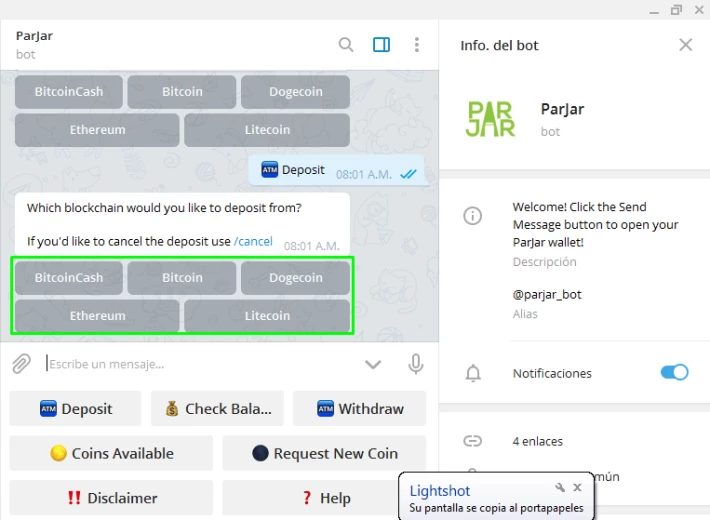Click the Check Bala... keyboard button
This screenshot has height=520, width=710.
[x=217, y=409]
